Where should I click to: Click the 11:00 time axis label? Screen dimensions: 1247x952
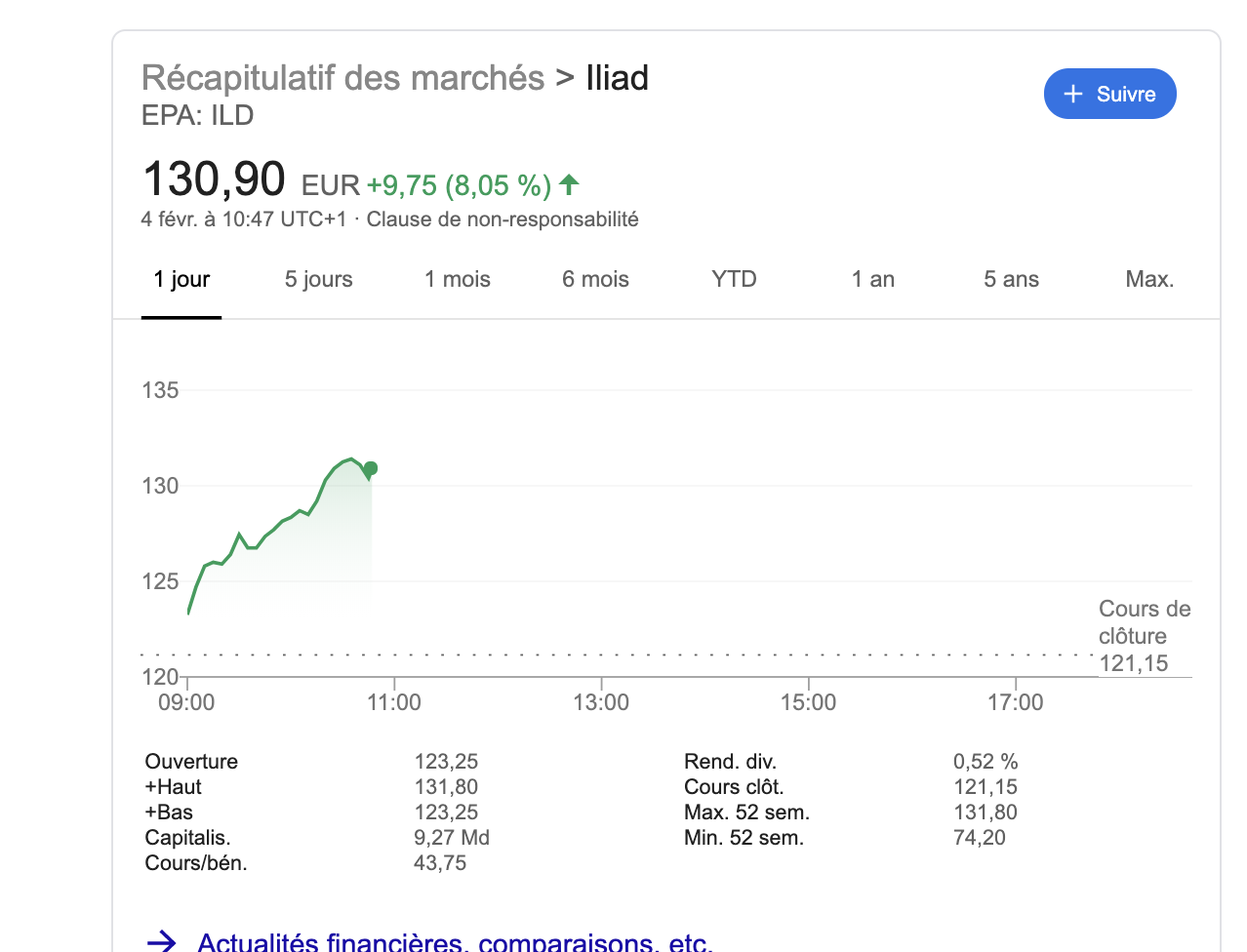click(x=394, y=702)
